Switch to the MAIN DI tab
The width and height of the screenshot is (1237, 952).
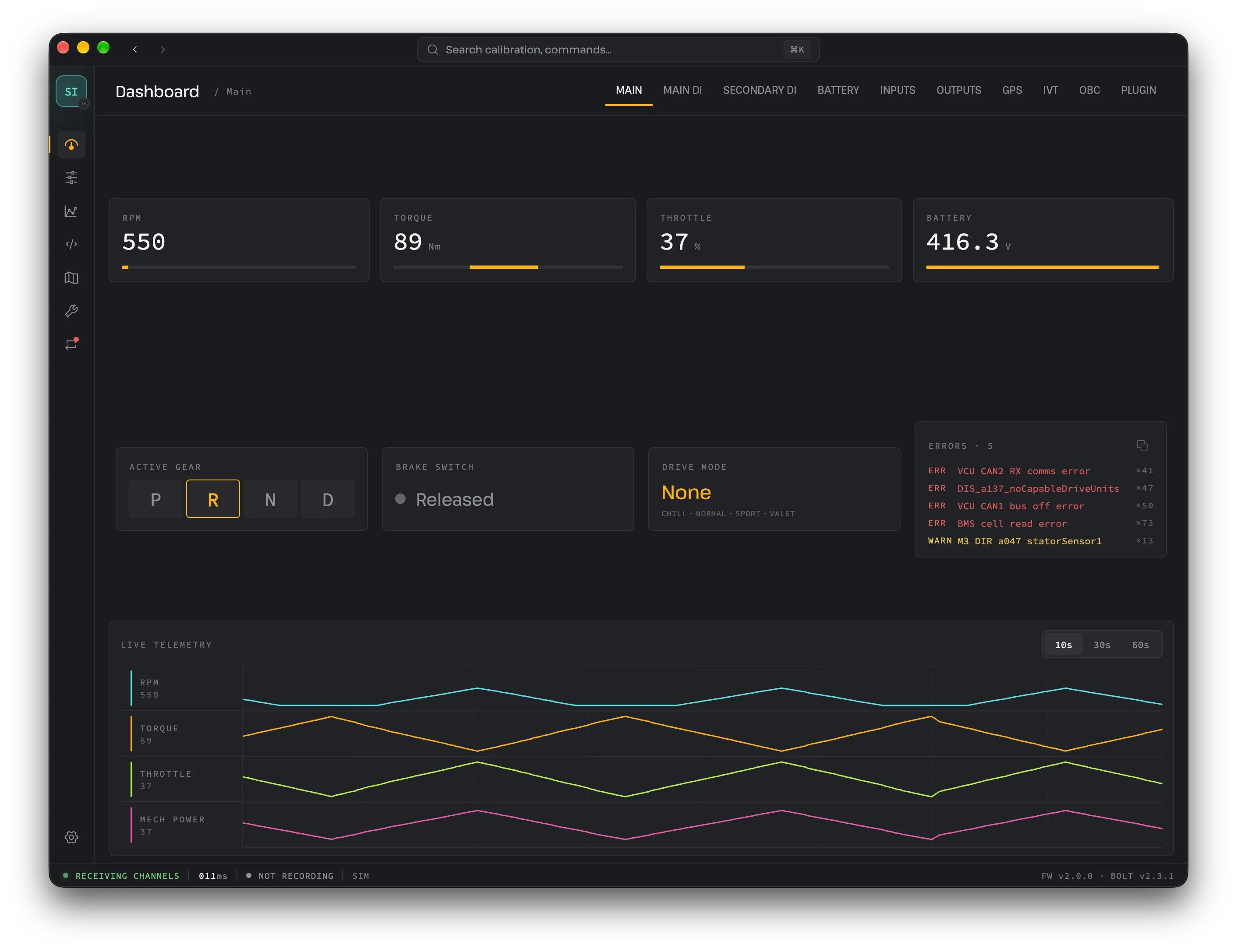click(x=682, y=91)
